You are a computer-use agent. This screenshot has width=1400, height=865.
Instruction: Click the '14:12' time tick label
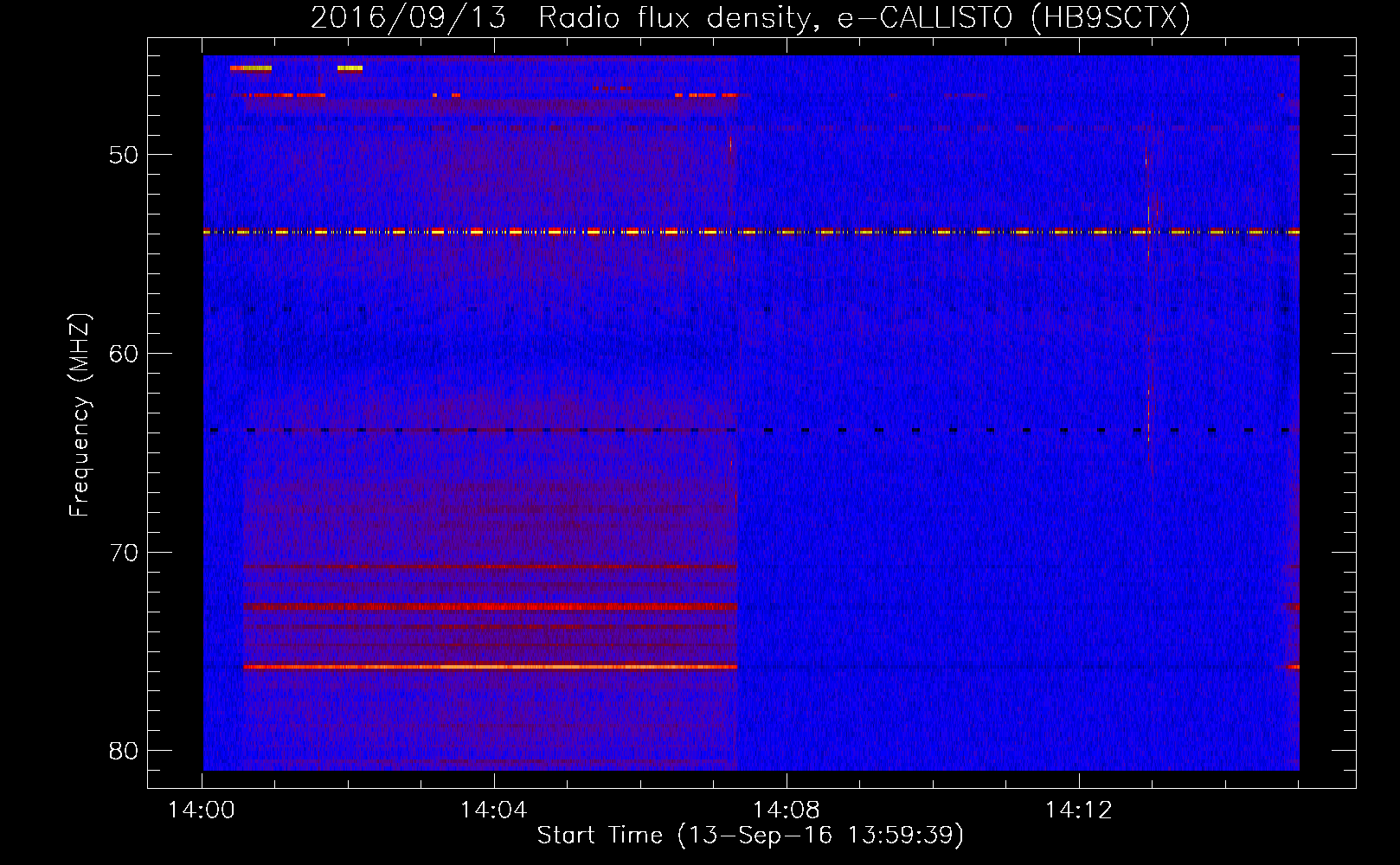coord(1078,810)
